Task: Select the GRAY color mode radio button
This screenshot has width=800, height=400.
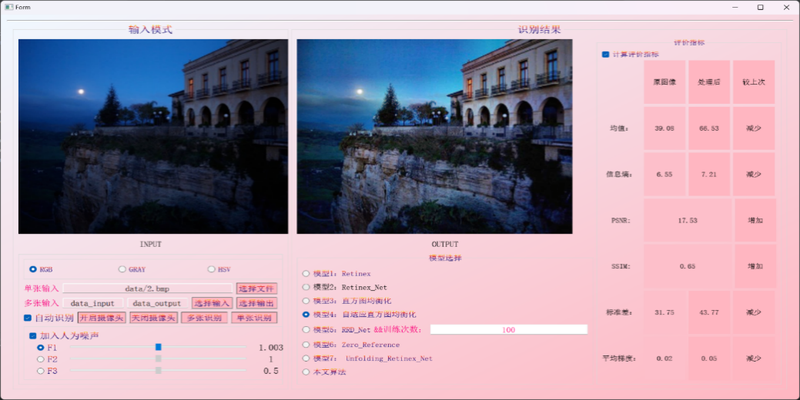Action: pos(122,269)
